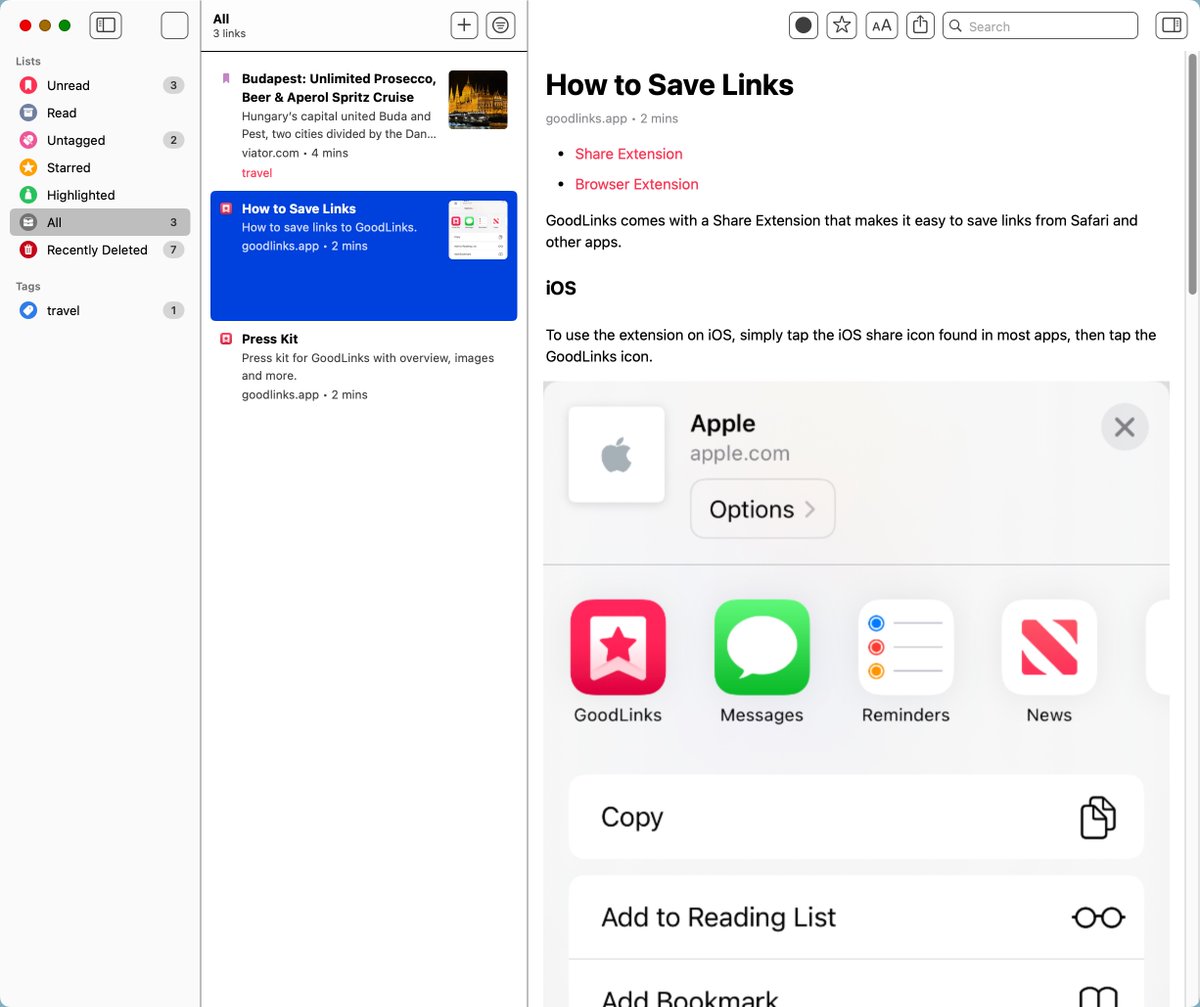Click the X close button in the share sheet image
Image resolution: width=1200 pixels, height=1007 pixels.
coord(1125,427)
